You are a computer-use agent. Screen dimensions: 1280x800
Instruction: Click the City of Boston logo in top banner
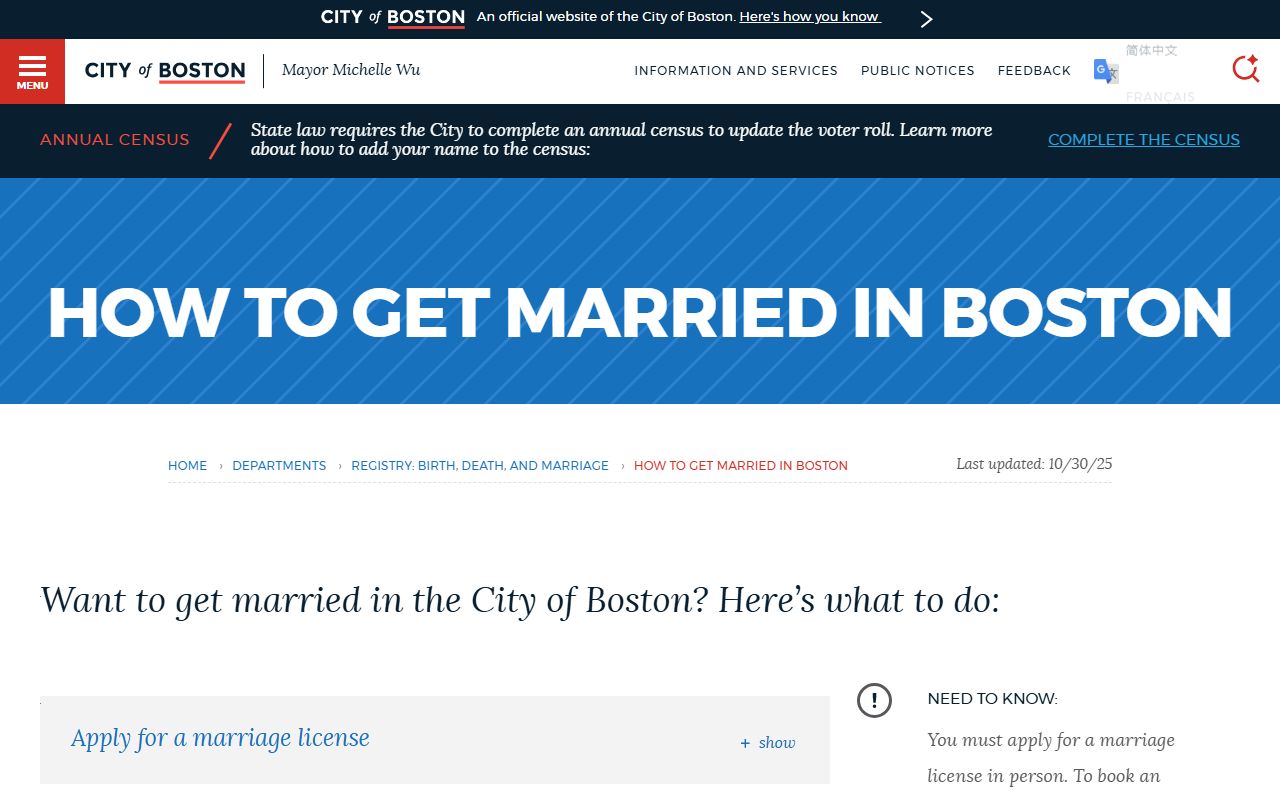[x=393, y=18]
